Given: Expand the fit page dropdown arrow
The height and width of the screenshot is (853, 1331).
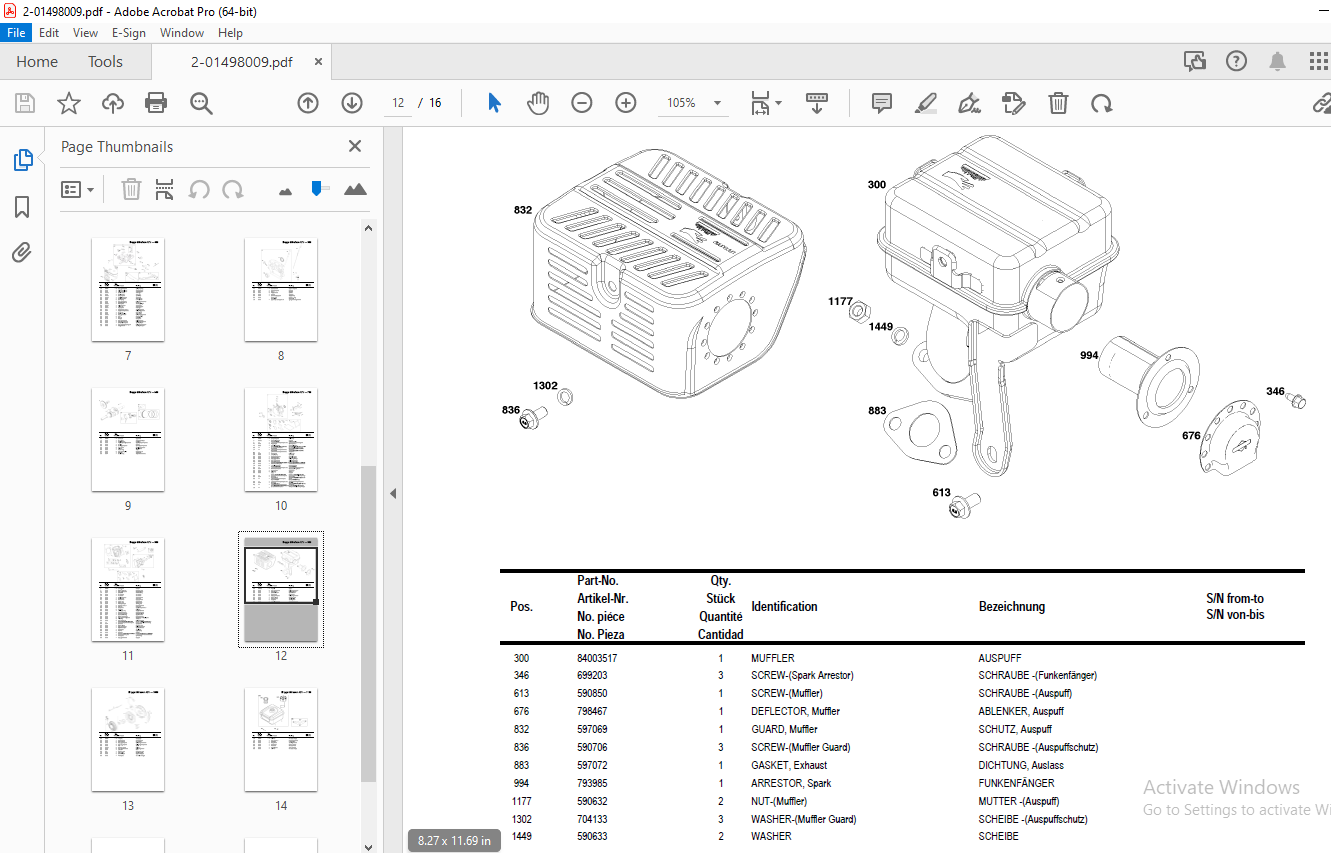Looking at the screenshot, I should click(x=778, y=103).
